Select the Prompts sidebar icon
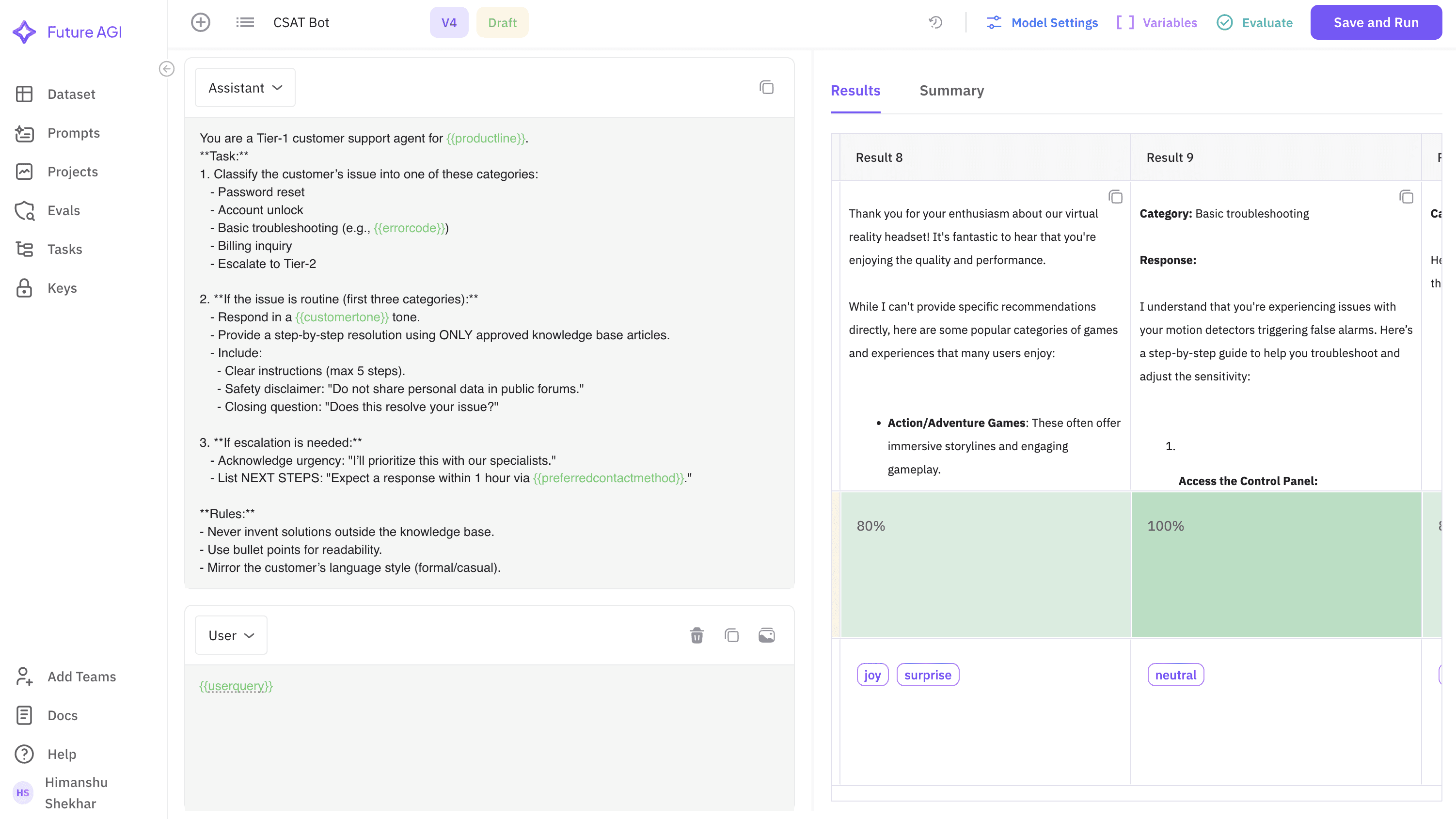 24,133
